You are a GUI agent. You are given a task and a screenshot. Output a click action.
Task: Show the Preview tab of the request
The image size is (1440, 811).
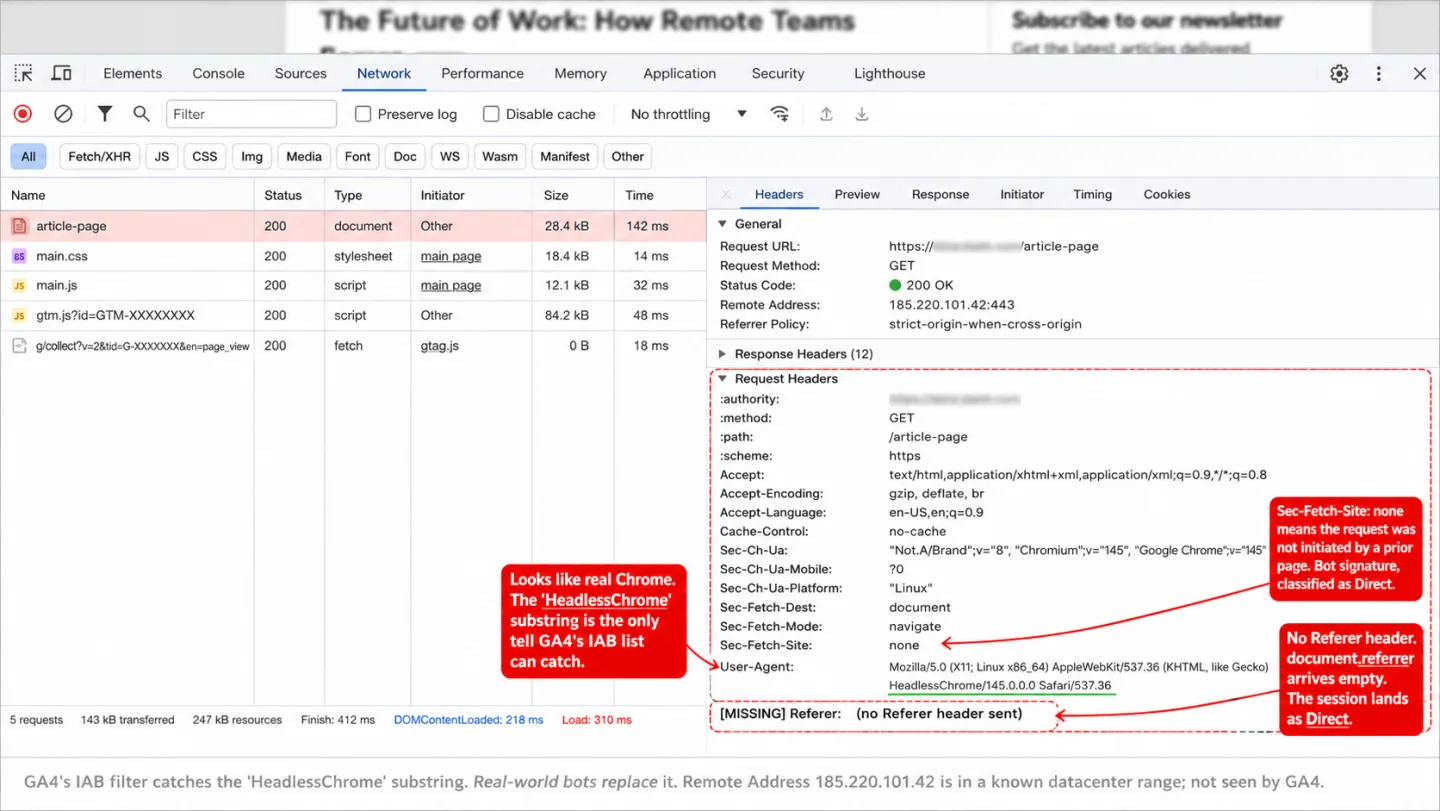pyautogui.click(x=857, y=194)
